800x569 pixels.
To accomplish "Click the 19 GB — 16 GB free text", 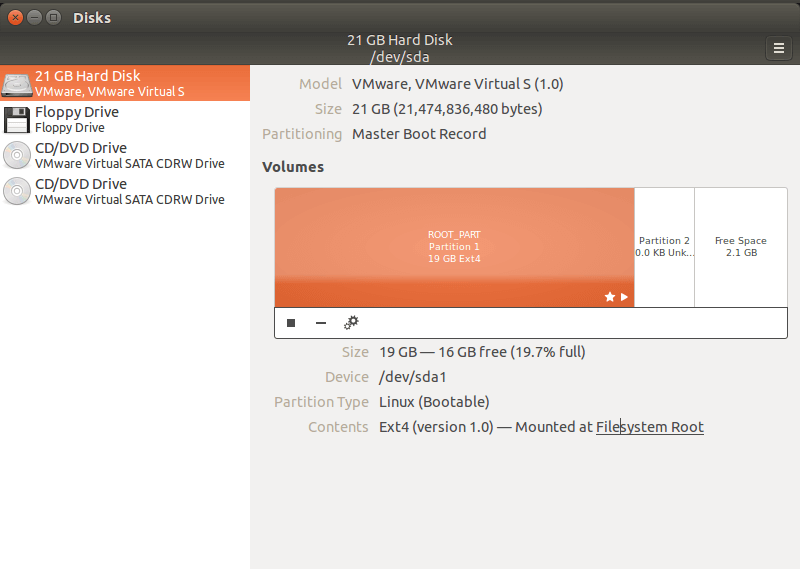I will click(482, 352).
